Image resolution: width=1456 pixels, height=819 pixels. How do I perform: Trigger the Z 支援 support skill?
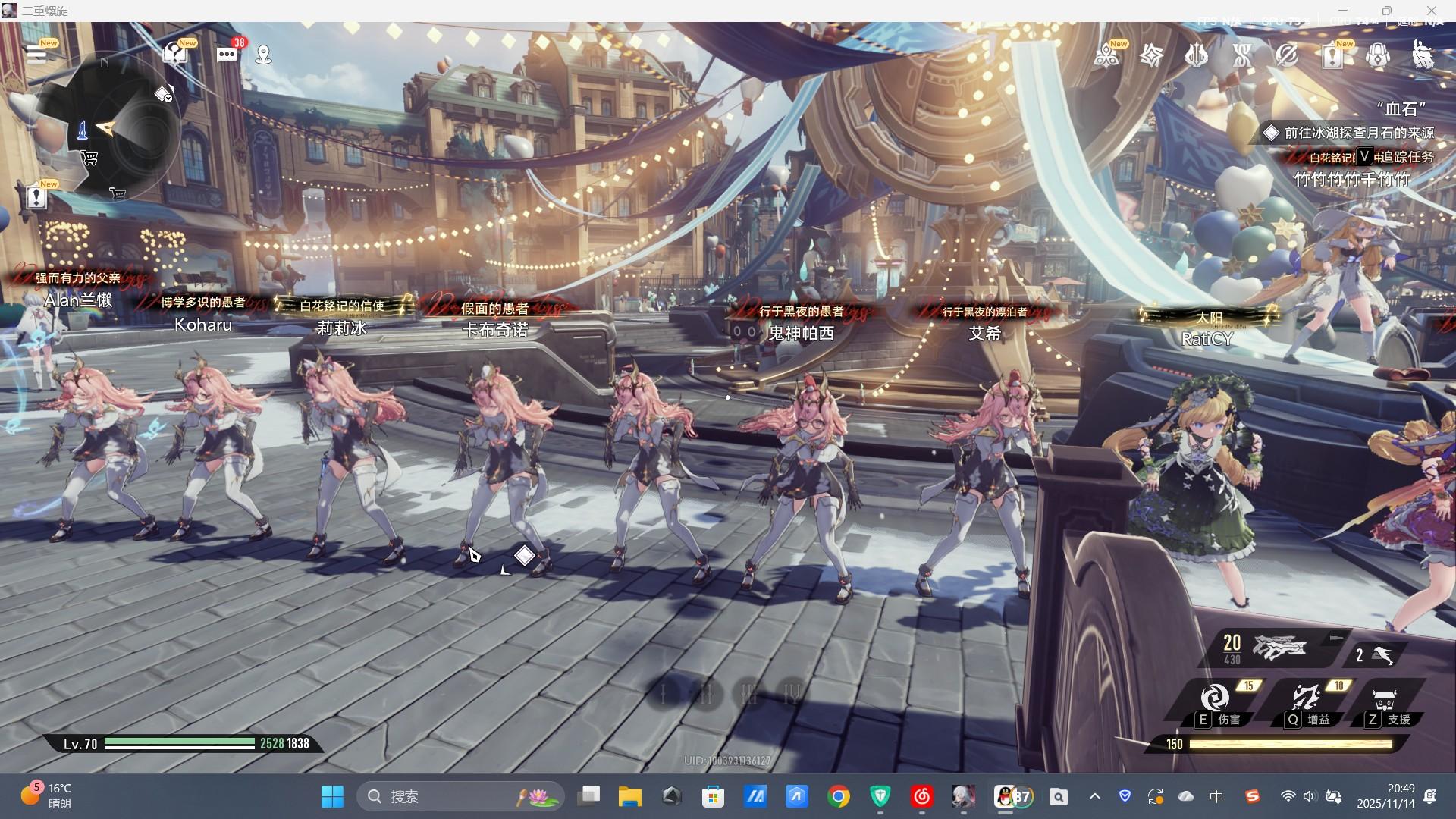click(1385, 699)
